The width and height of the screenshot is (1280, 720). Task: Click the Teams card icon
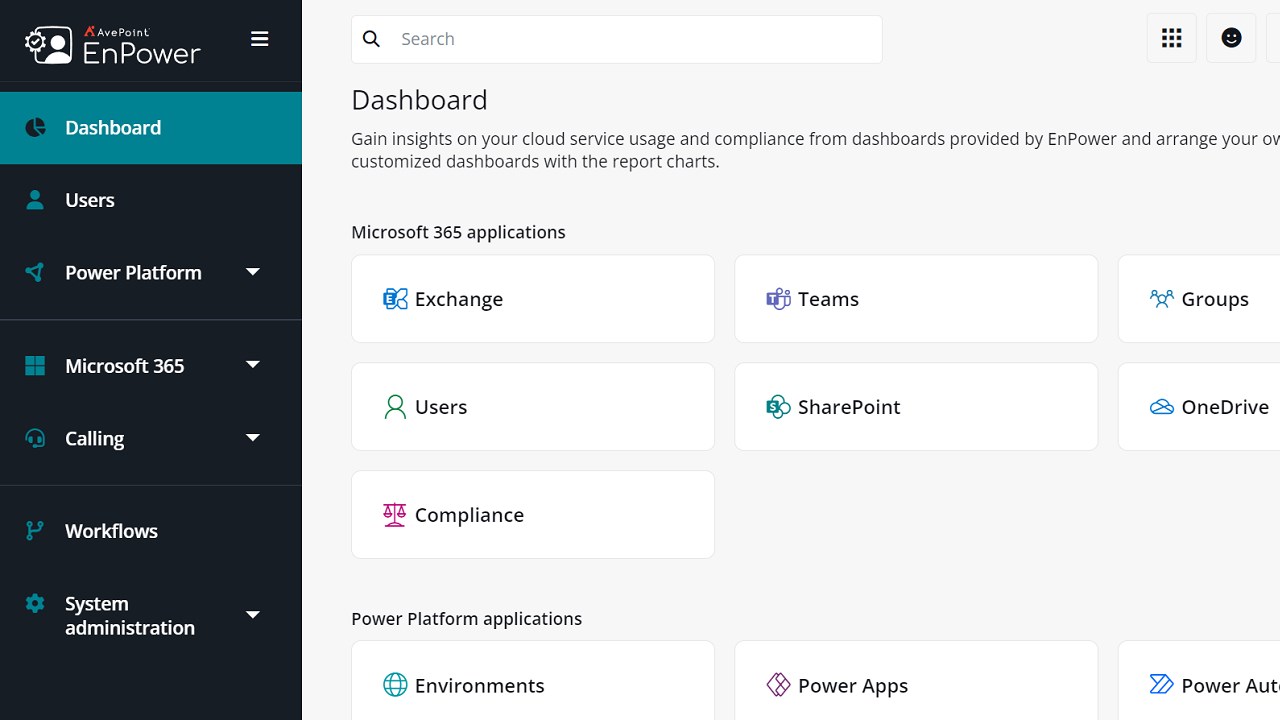point(778,299)
